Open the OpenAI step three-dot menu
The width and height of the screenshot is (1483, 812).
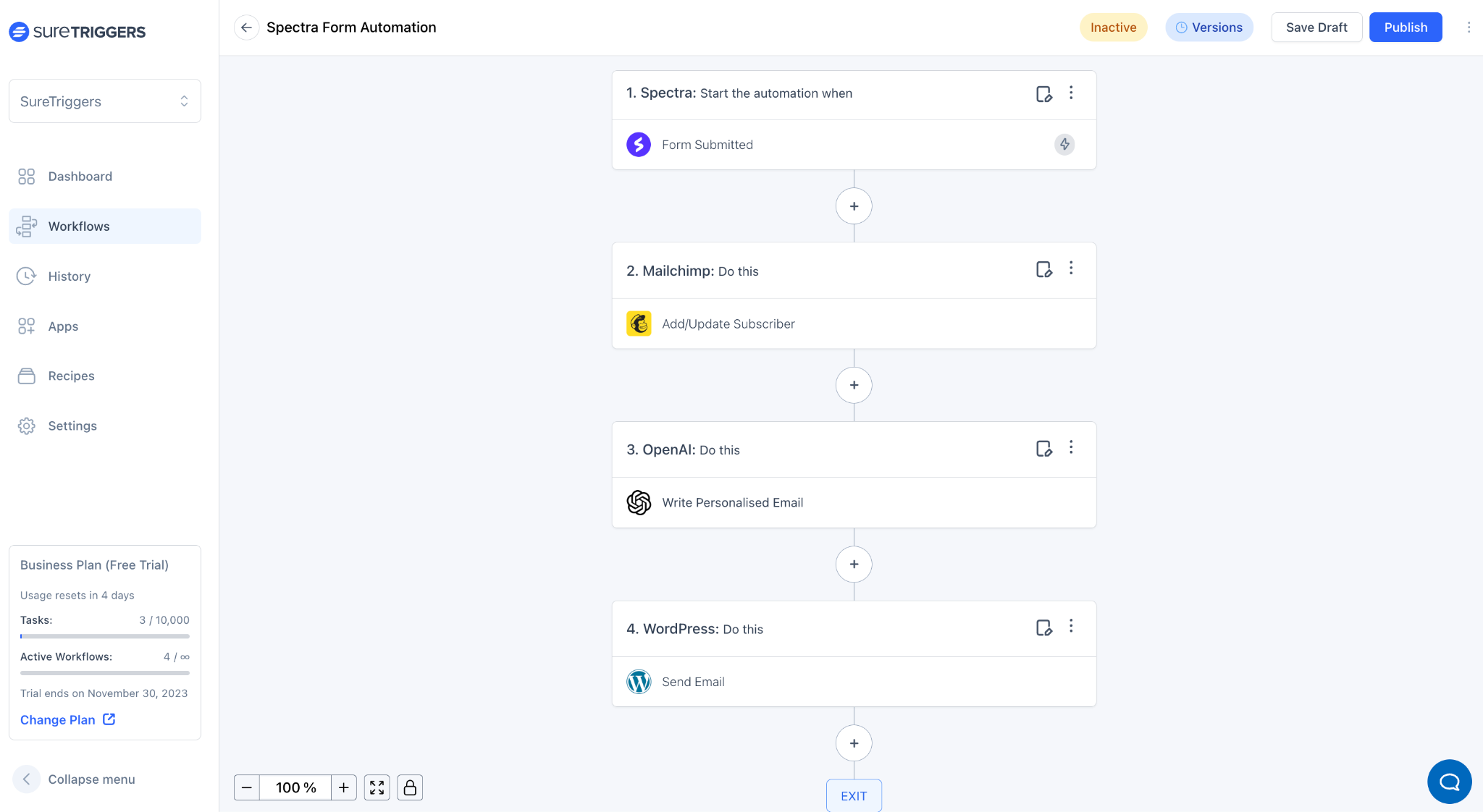1071,447
